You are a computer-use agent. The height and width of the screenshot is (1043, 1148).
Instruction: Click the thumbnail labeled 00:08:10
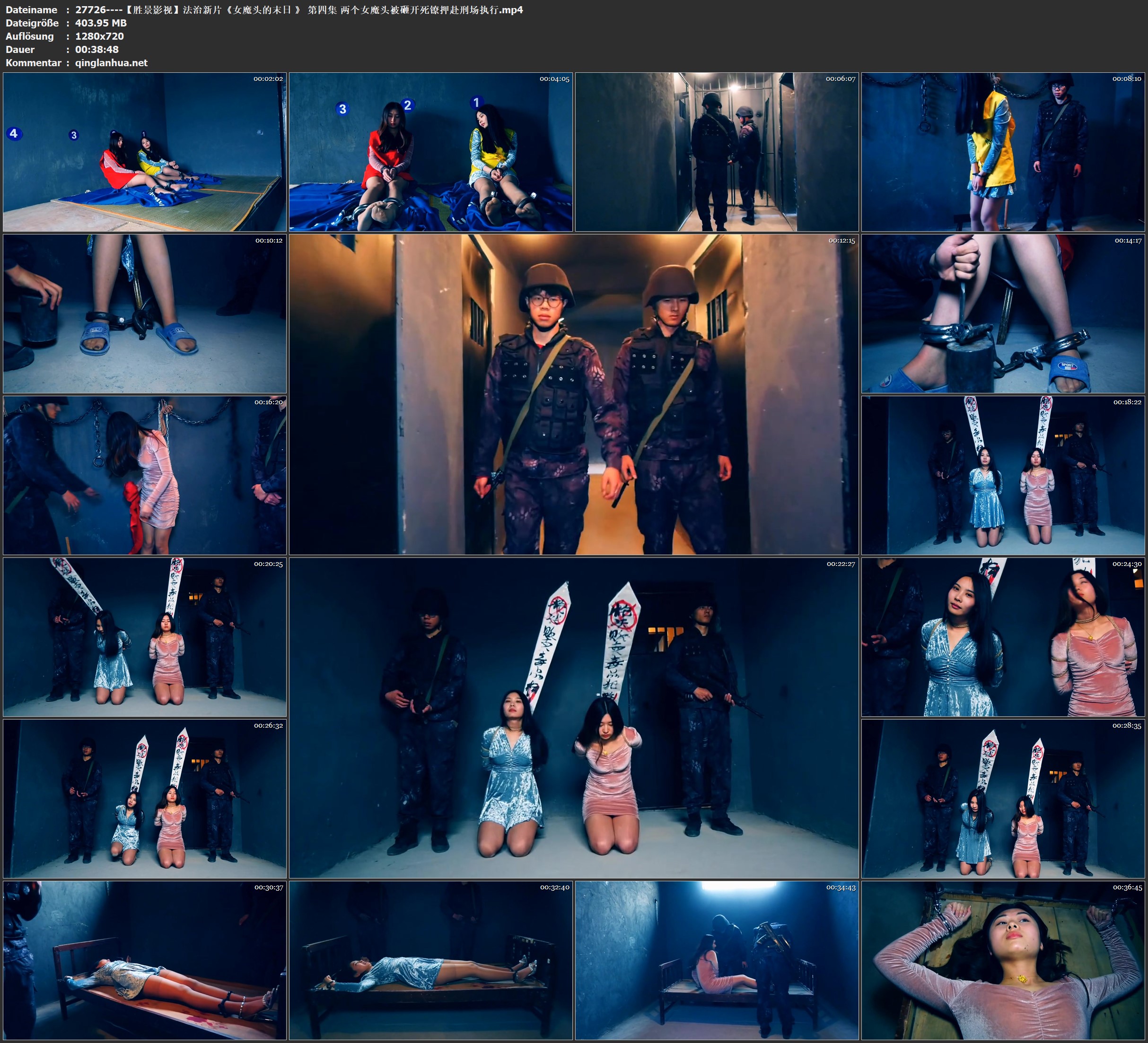point(1003,152)
